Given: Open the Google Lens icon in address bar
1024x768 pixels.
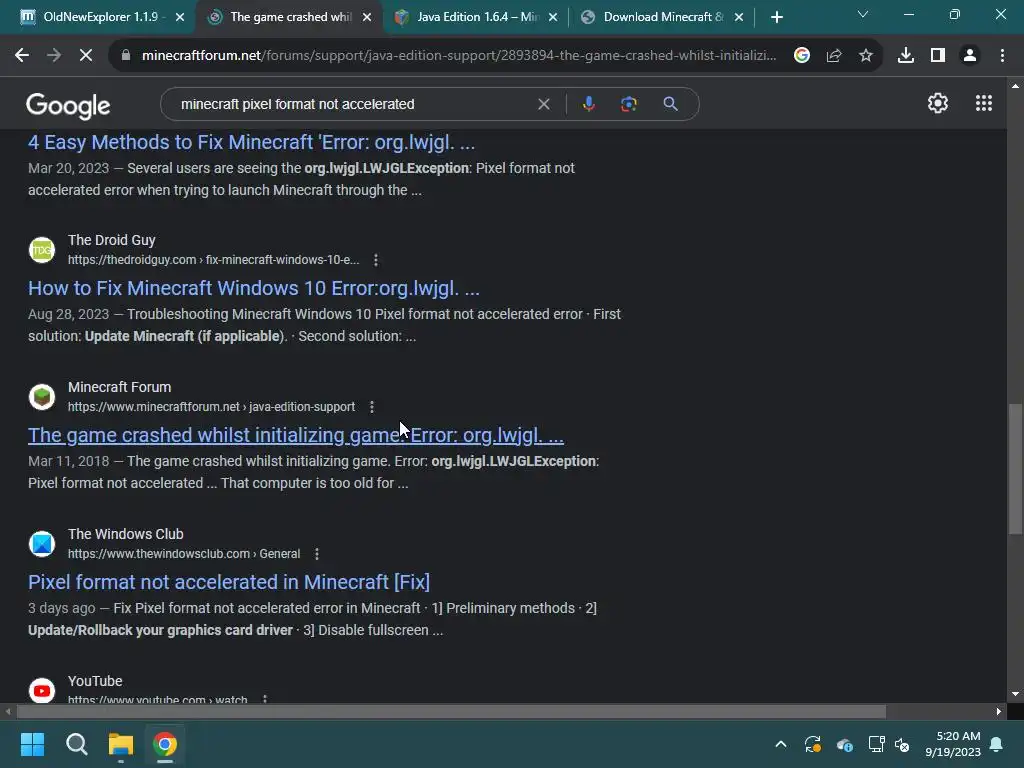Looking at the screenshot, I should click(x=802, y=56).
